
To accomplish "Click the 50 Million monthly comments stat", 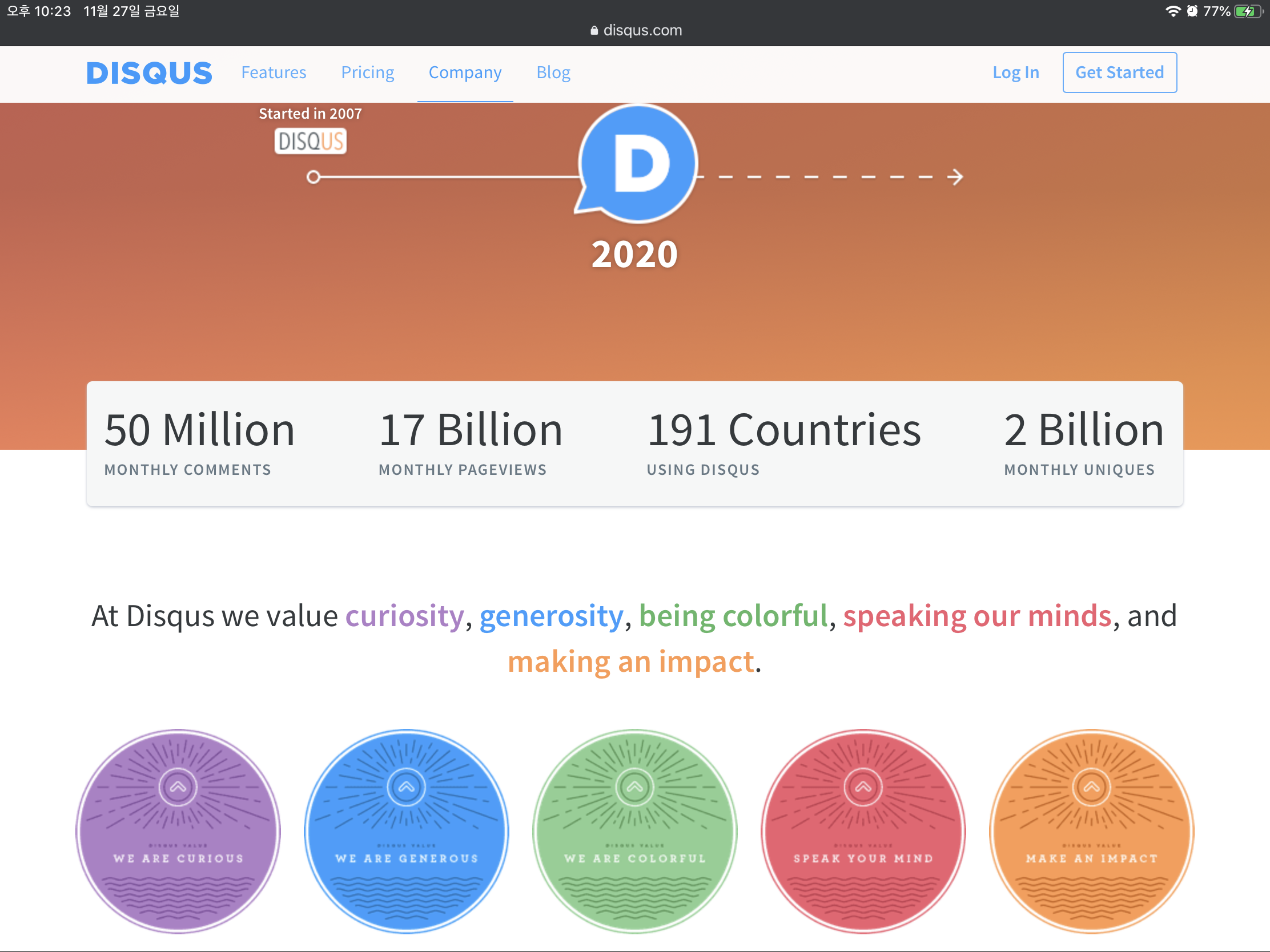I will point(199,442).
